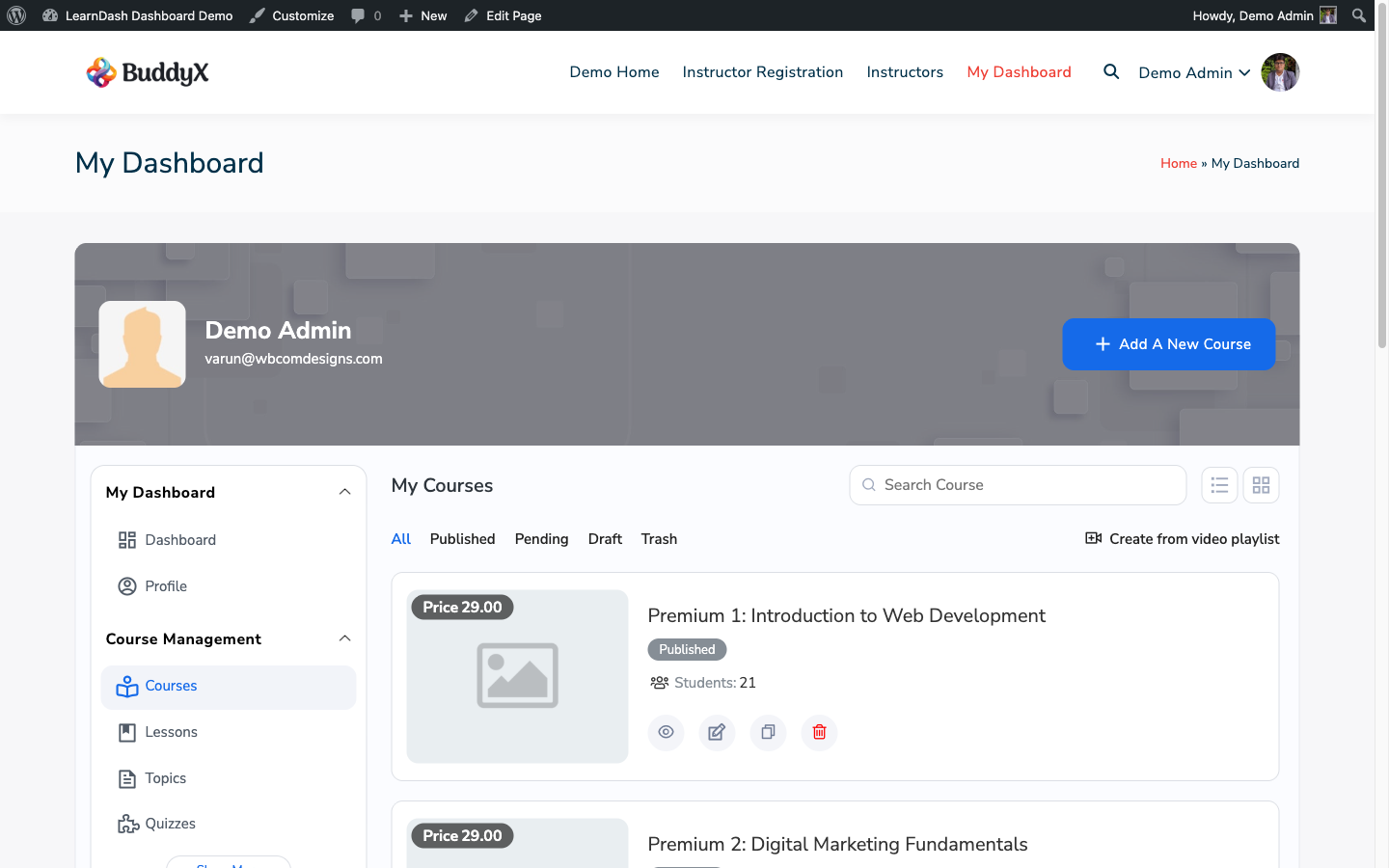1389x868 pixels.
Task: Preview the Introduction to Web Development course
Action: 666,732
